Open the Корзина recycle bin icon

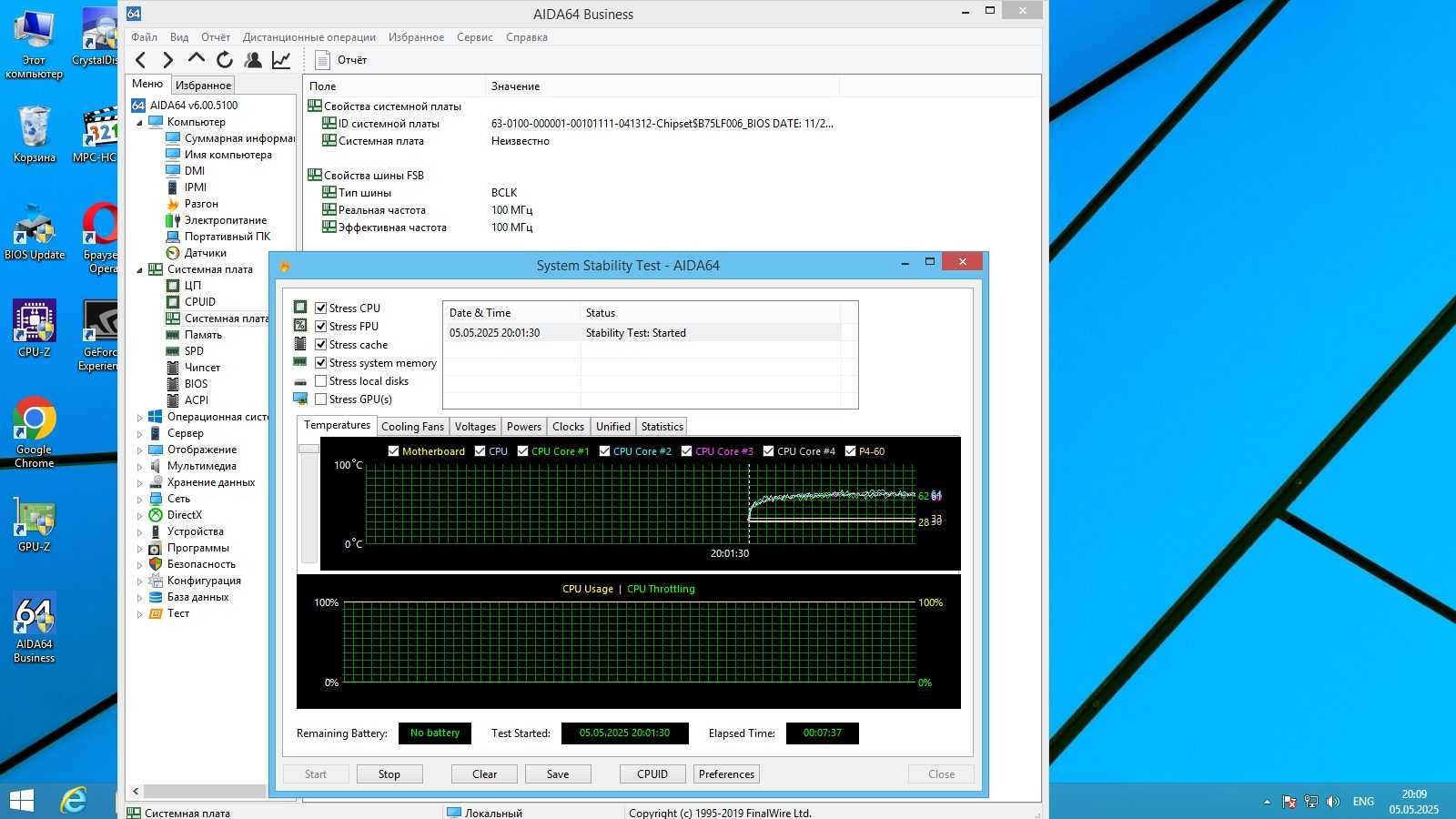coord(35,134)
